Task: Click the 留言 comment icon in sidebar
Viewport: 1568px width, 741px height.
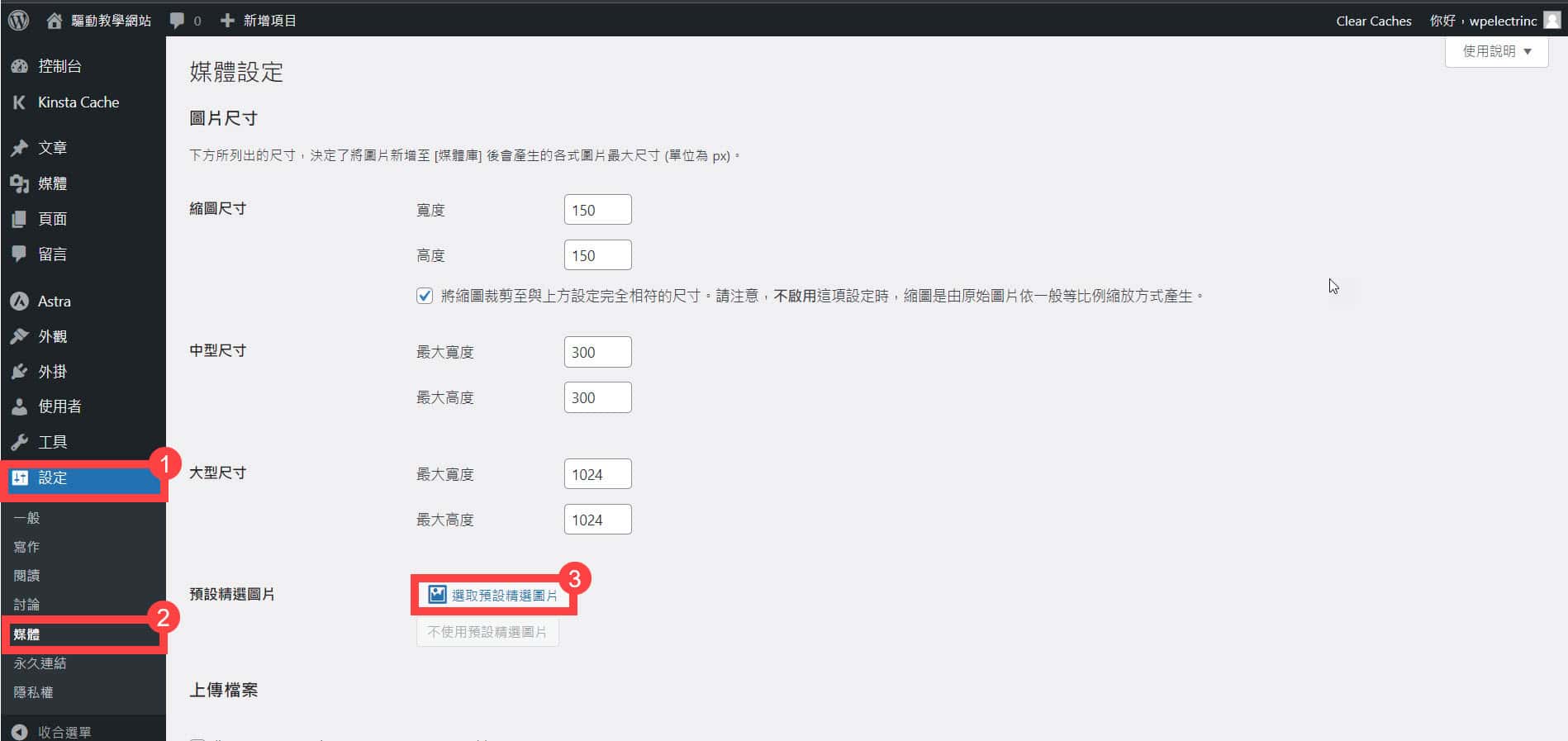Action: pos(19,254)
